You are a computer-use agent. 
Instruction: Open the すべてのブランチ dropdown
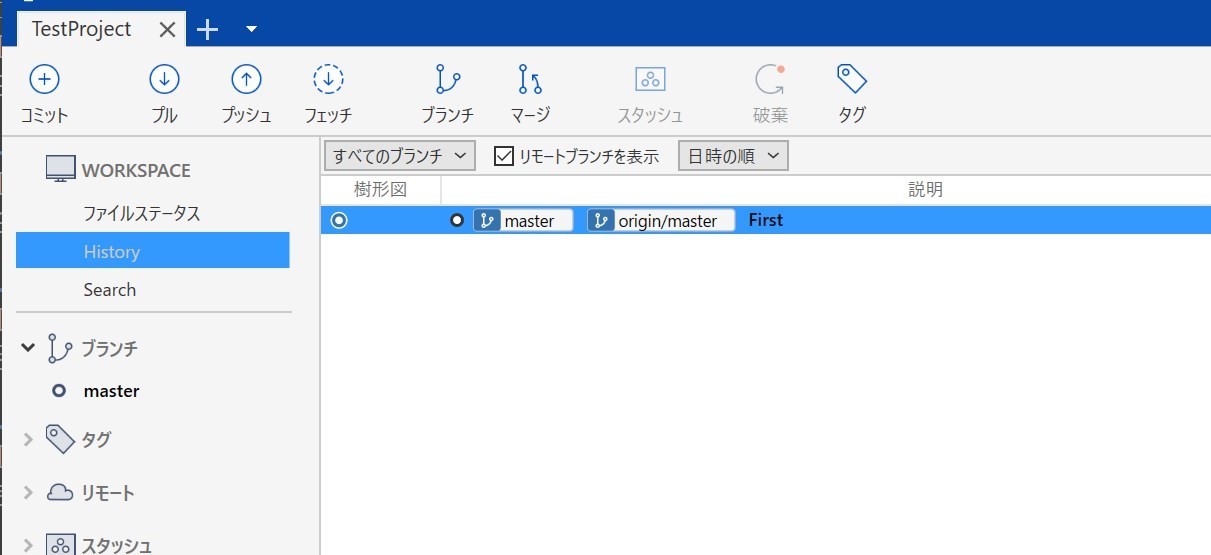pyautogui.click(x=399, y=156)
